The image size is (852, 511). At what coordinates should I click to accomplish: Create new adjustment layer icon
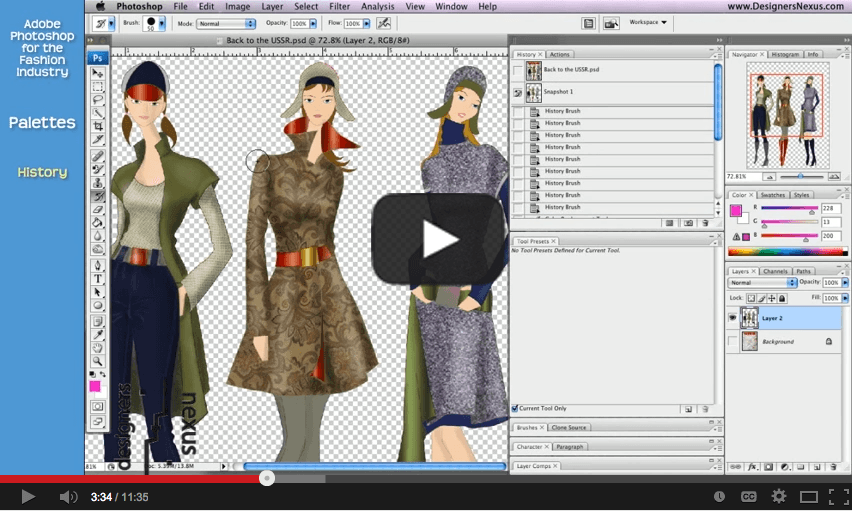(785, 467)
